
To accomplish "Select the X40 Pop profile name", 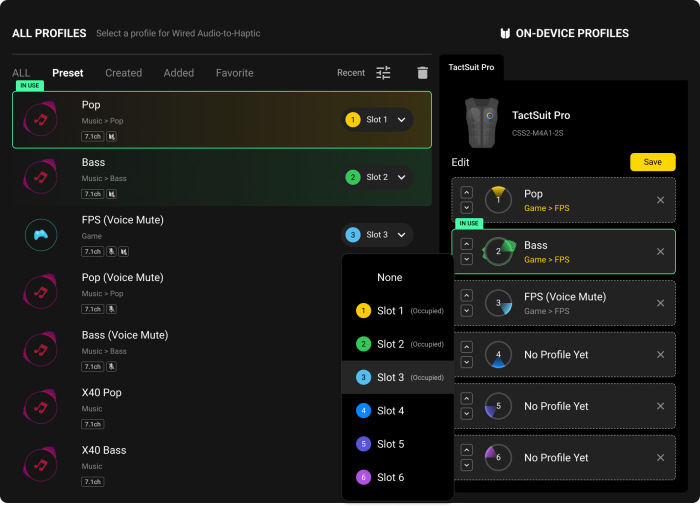I will click(101, 393).
